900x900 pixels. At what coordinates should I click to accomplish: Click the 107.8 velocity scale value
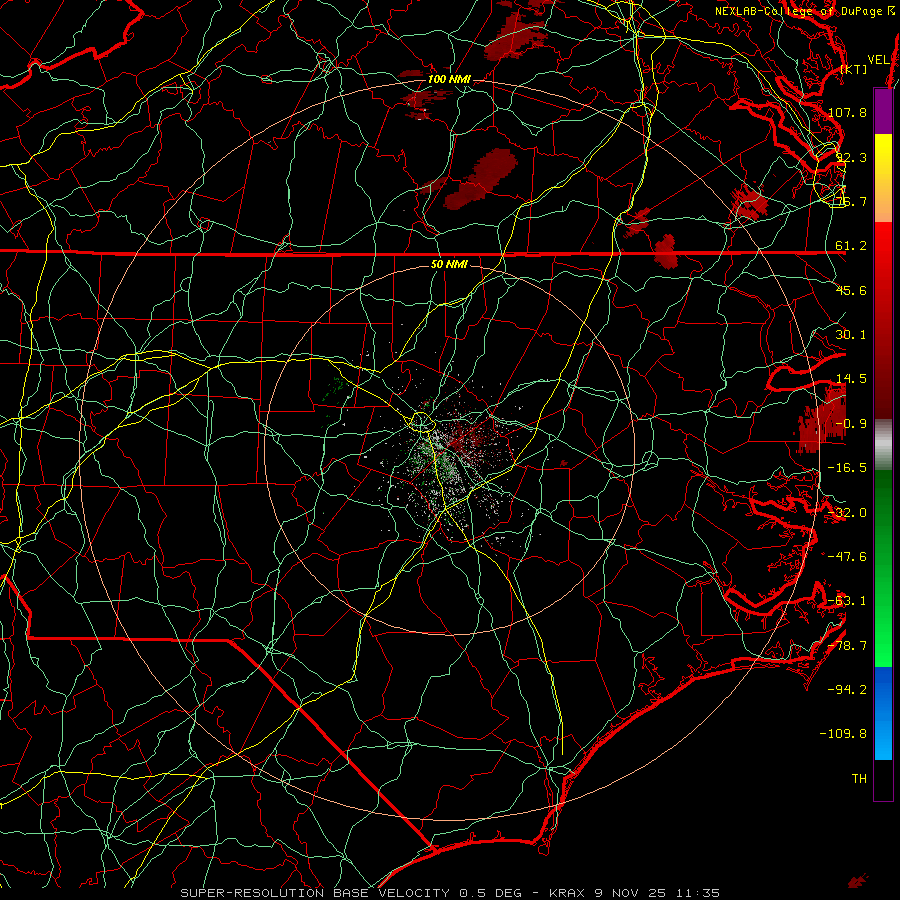[x=847, y=112]
